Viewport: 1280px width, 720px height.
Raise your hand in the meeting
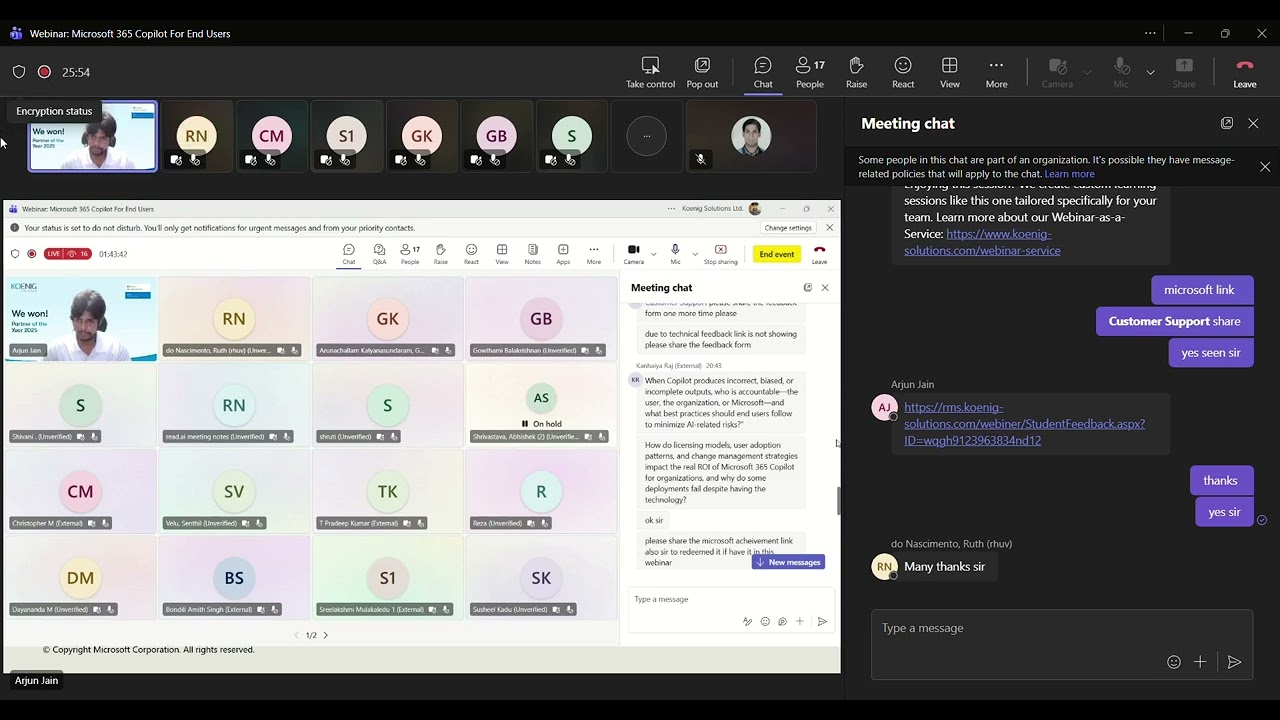856,72
